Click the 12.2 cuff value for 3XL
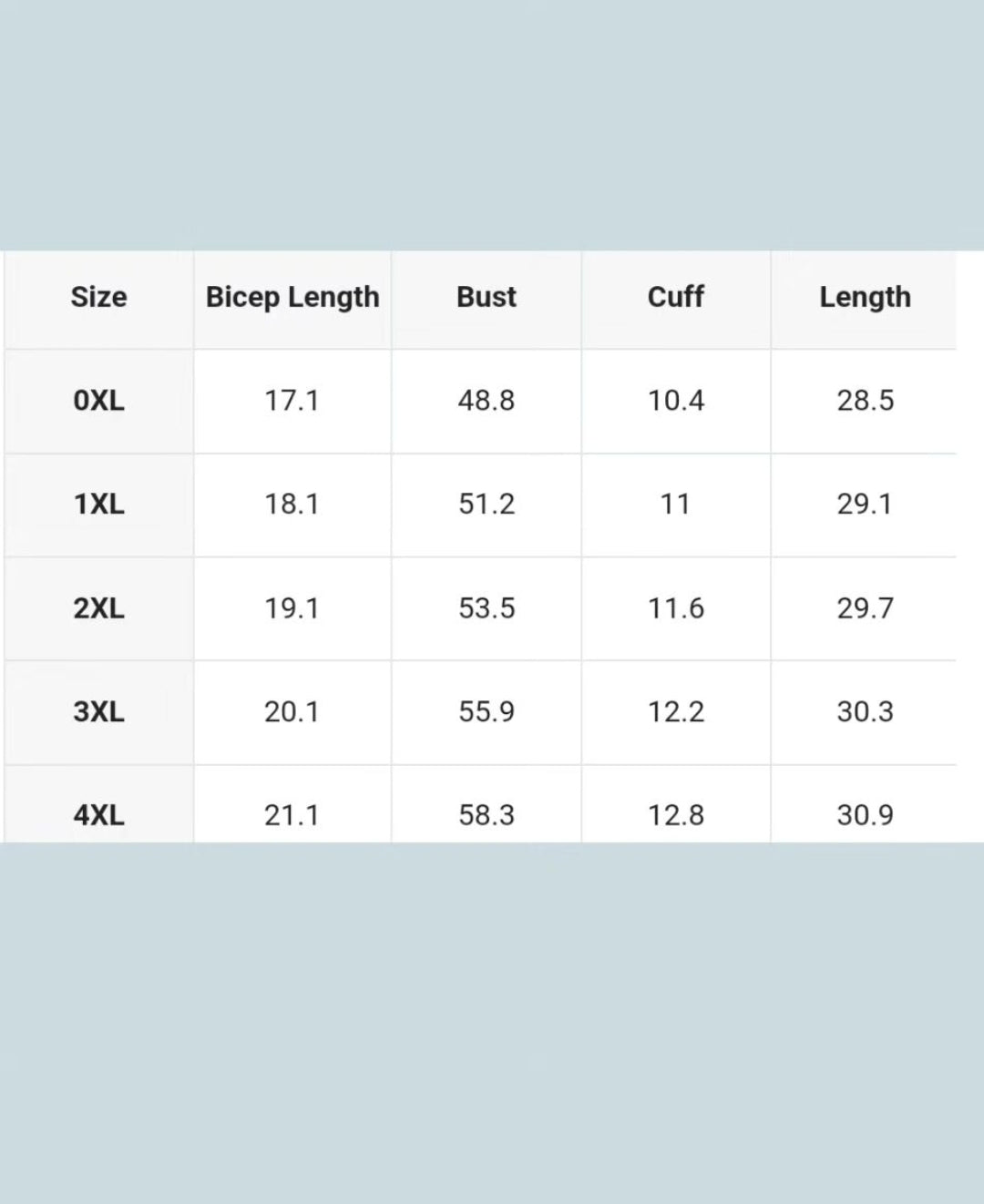Image resolution: width=984 pixels, height=1204 pixels. point(676,711)
